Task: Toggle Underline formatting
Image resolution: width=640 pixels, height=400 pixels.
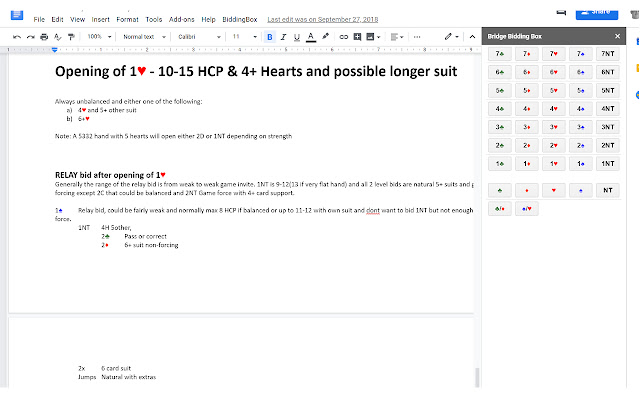Action: pyautogui.click(x=298, y=36)
